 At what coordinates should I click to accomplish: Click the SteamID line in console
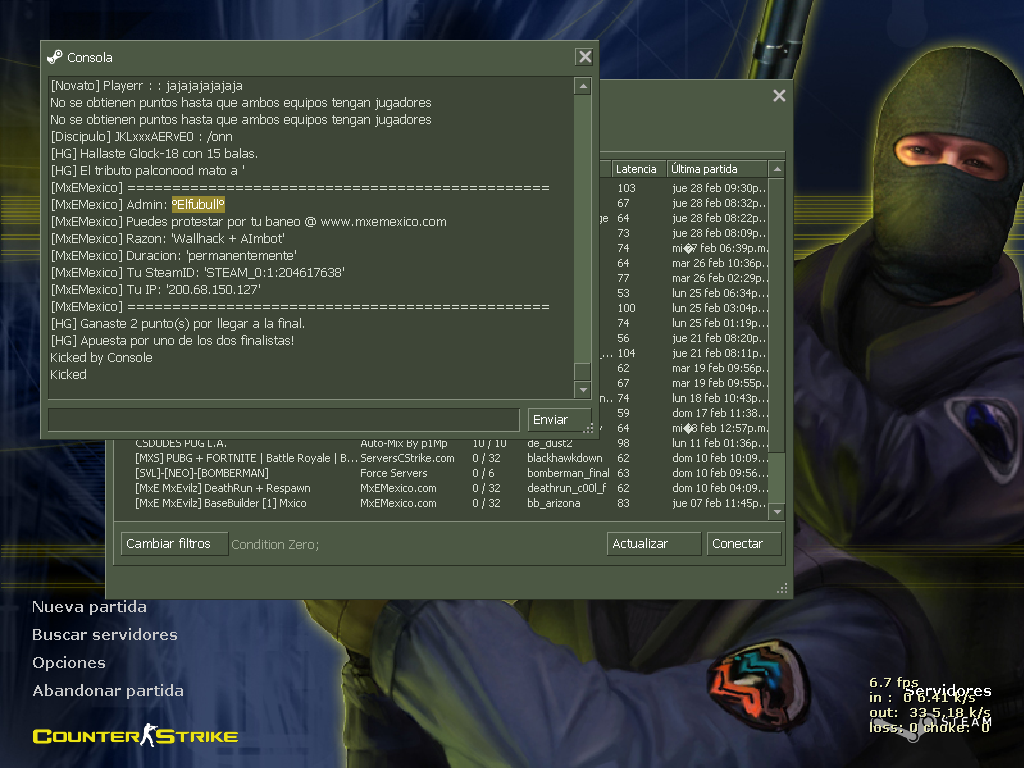click(197, 272)
